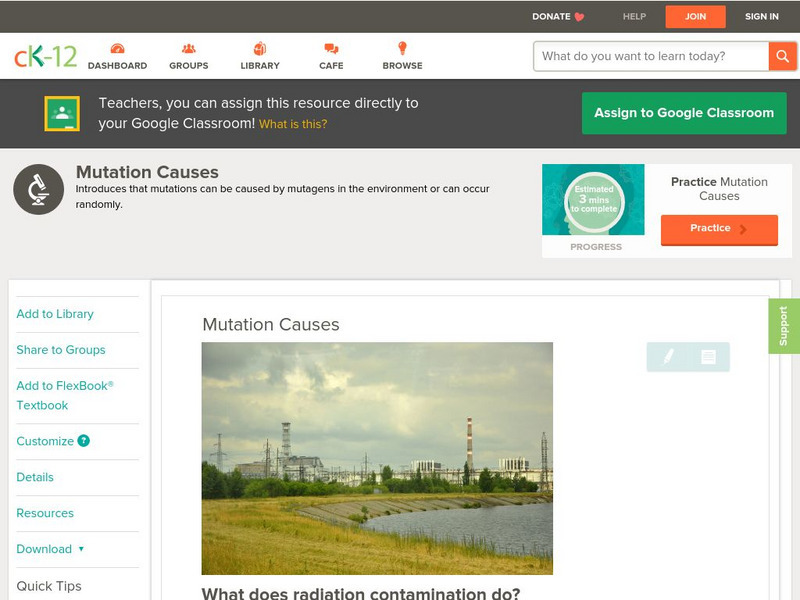Open the Groups people icon
Viewport: 800px width, 600px height.
coord(189,48)
